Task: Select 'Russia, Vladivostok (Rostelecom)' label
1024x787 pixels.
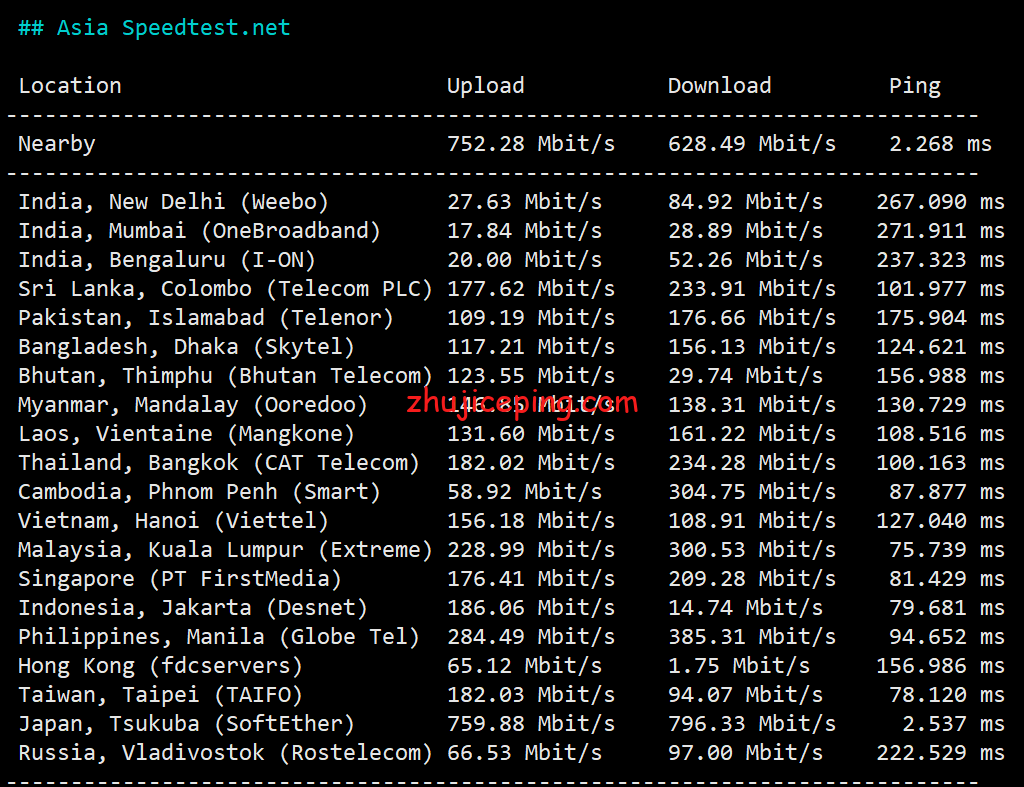Action: [x=225, y=753]
